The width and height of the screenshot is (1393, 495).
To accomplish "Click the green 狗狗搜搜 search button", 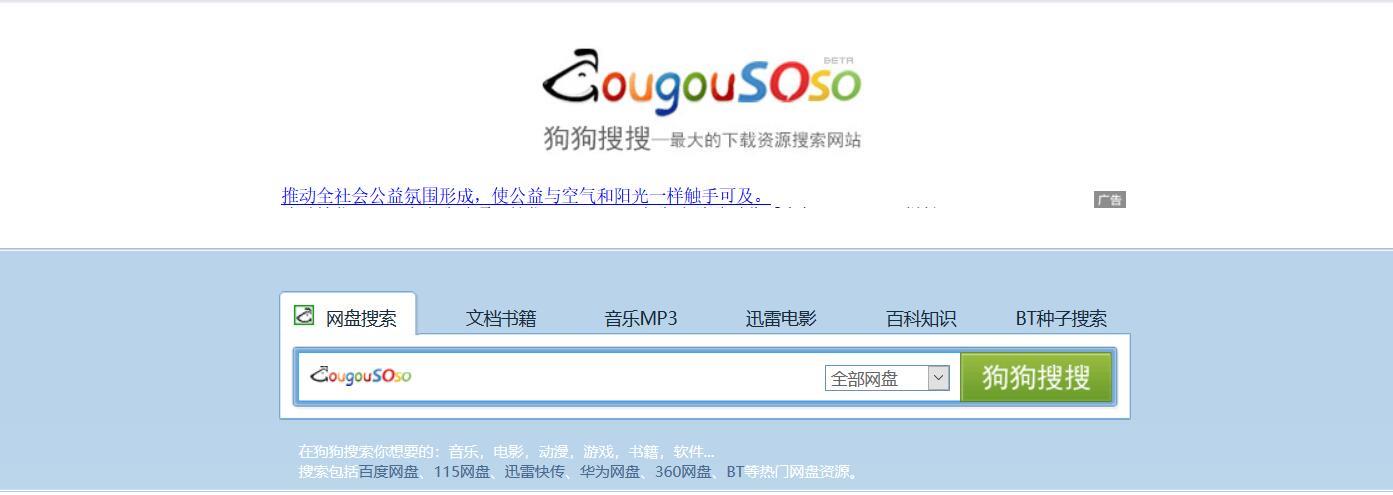I will [1037, 377].
